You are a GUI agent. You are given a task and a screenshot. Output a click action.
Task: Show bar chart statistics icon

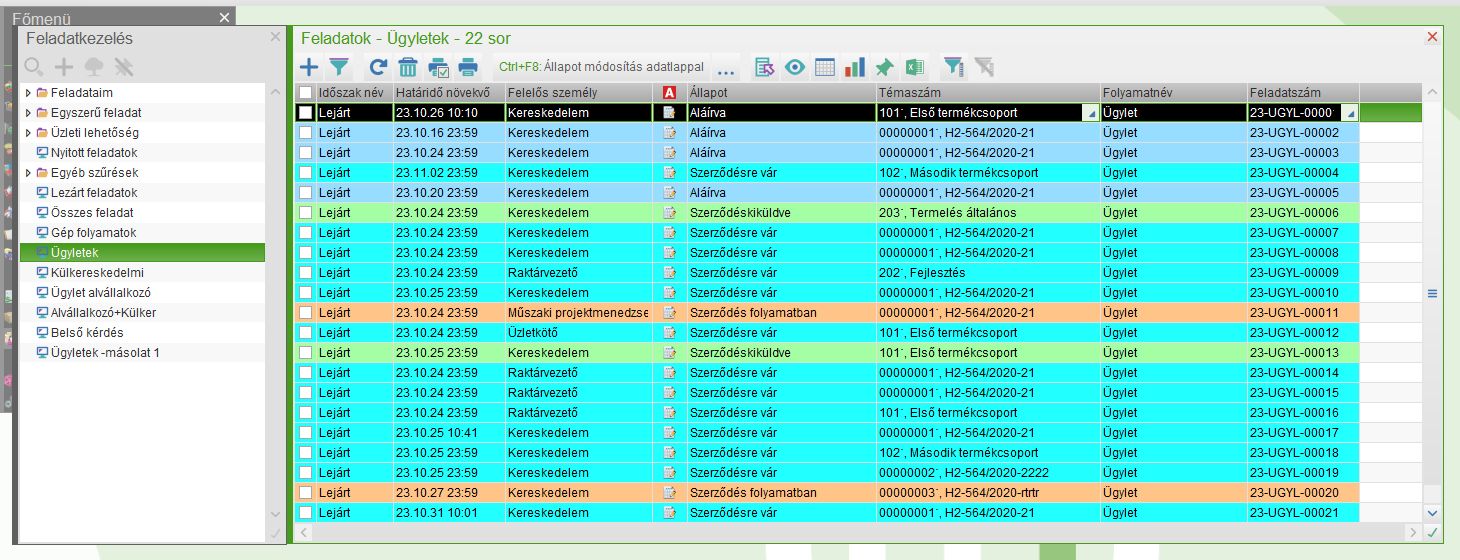click(855, 67)
